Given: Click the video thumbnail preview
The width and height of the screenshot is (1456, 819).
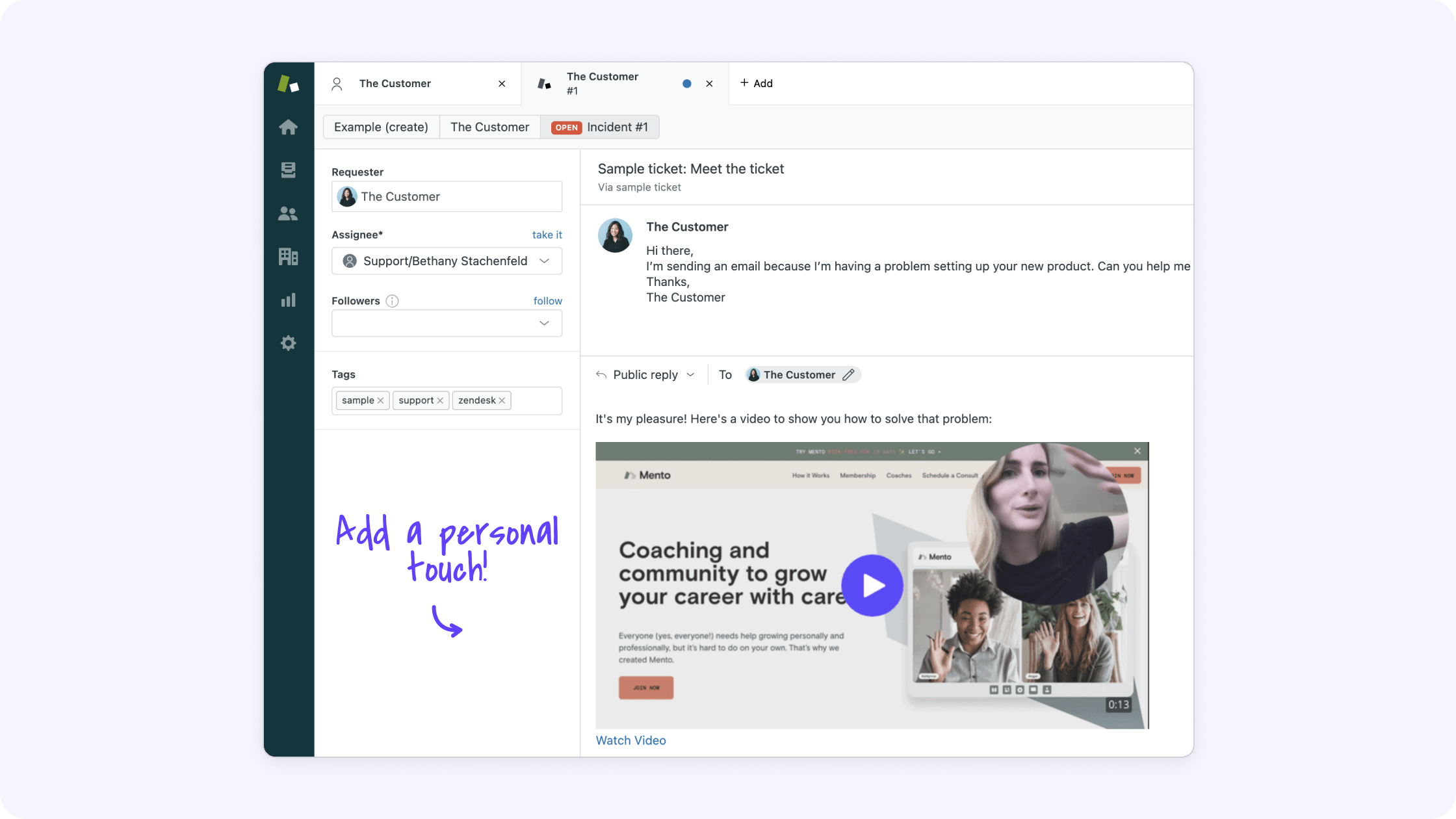Looking at the screenshot, I should 872,585.
